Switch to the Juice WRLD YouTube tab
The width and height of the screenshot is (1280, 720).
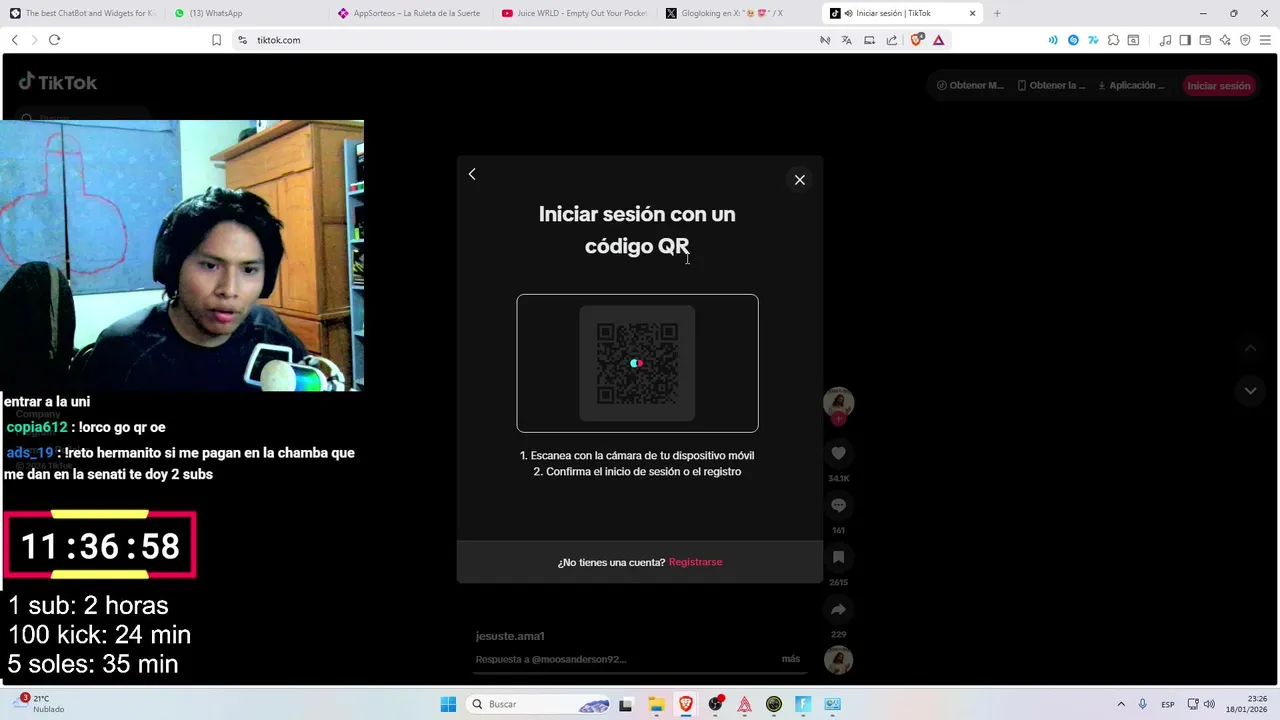574,13
